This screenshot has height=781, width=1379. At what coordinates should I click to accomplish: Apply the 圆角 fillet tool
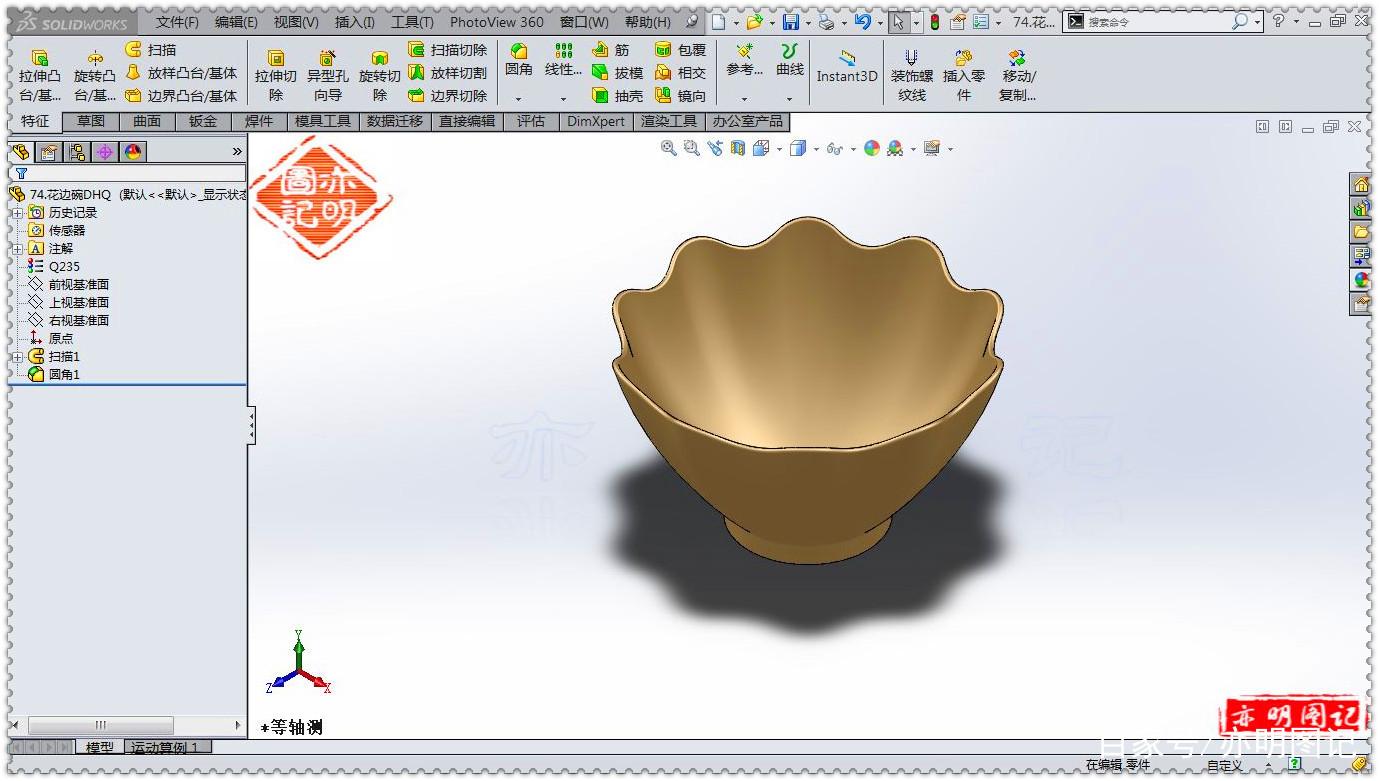coord(519,60)
